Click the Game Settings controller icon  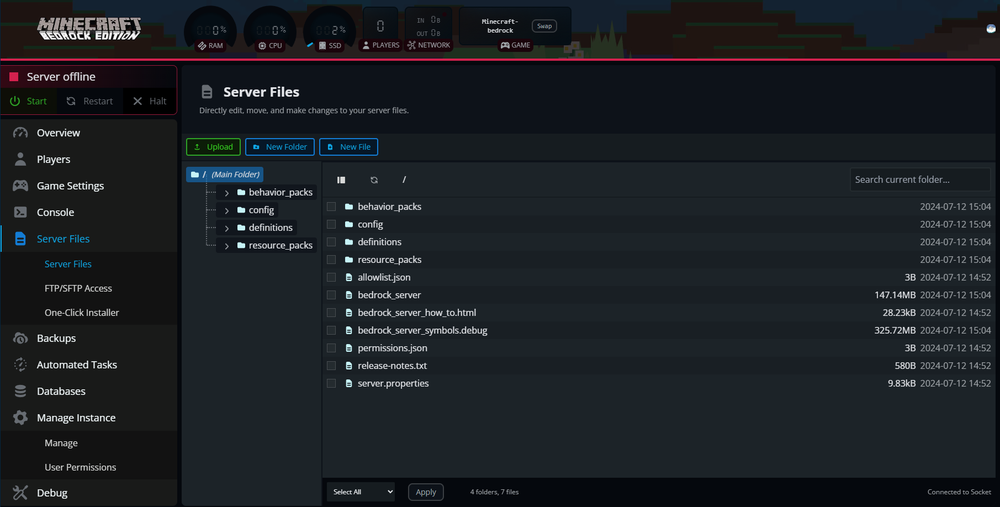[x=20, y=186]
